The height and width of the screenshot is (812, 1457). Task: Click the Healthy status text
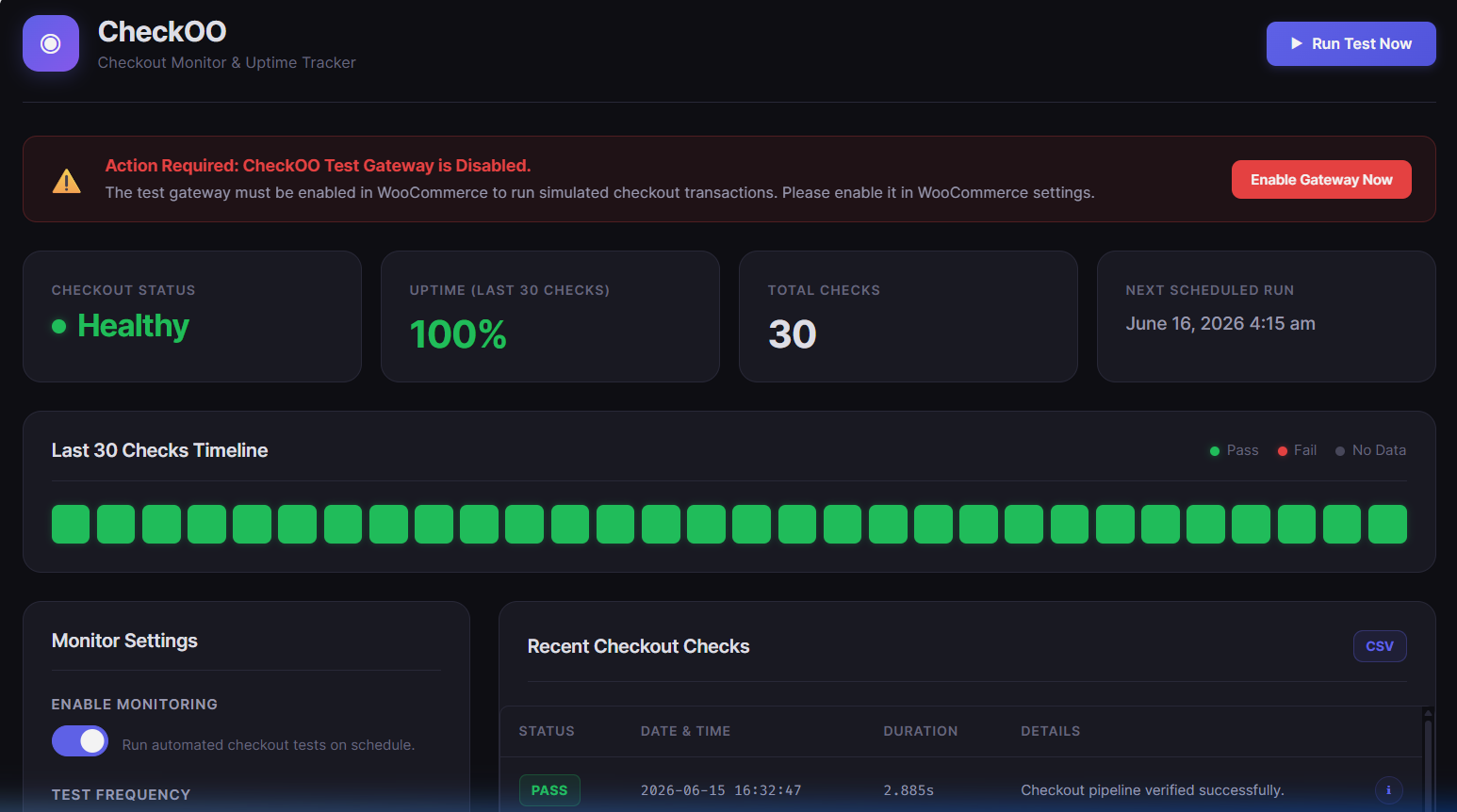pyautogui.click(x=133, y=326)
